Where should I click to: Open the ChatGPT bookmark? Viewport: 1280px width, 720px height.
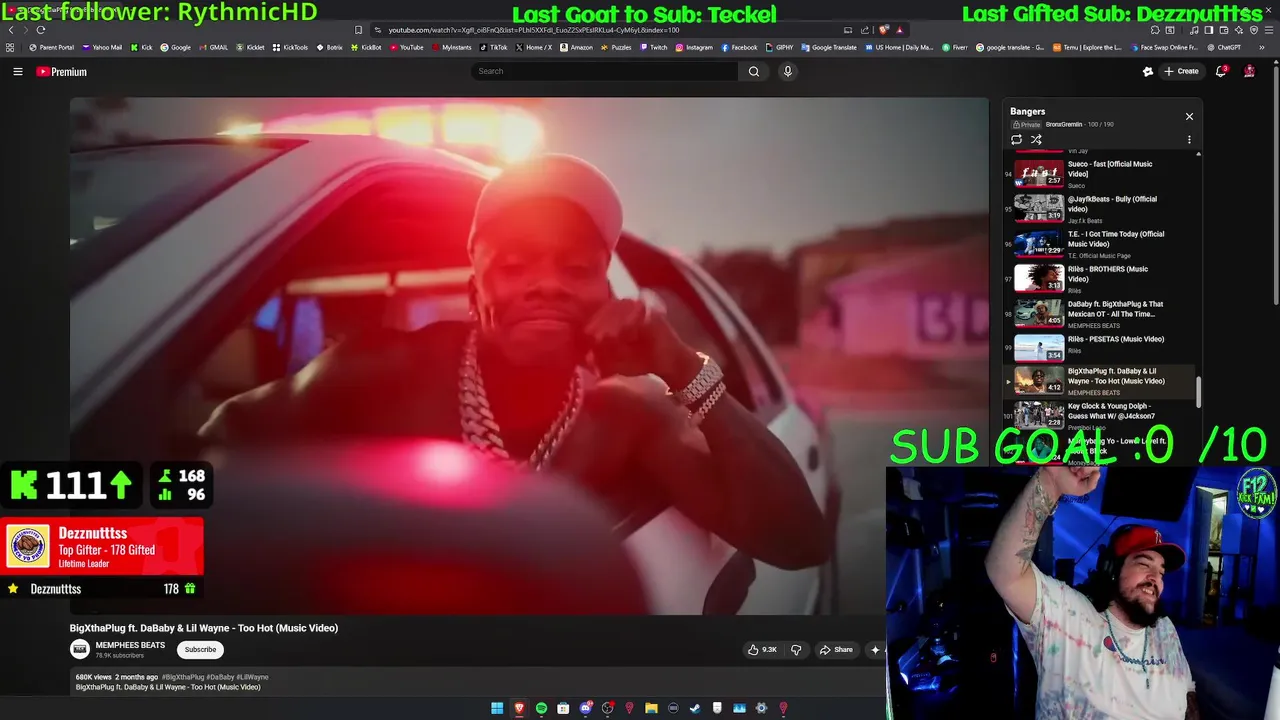coord(1223,47)
